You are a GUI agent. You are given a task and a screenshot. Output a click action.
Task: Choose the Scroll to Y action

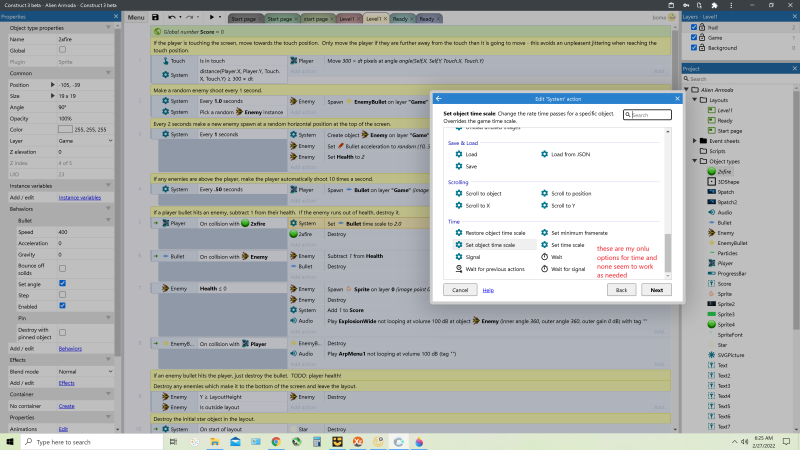[x=558, y=206]
